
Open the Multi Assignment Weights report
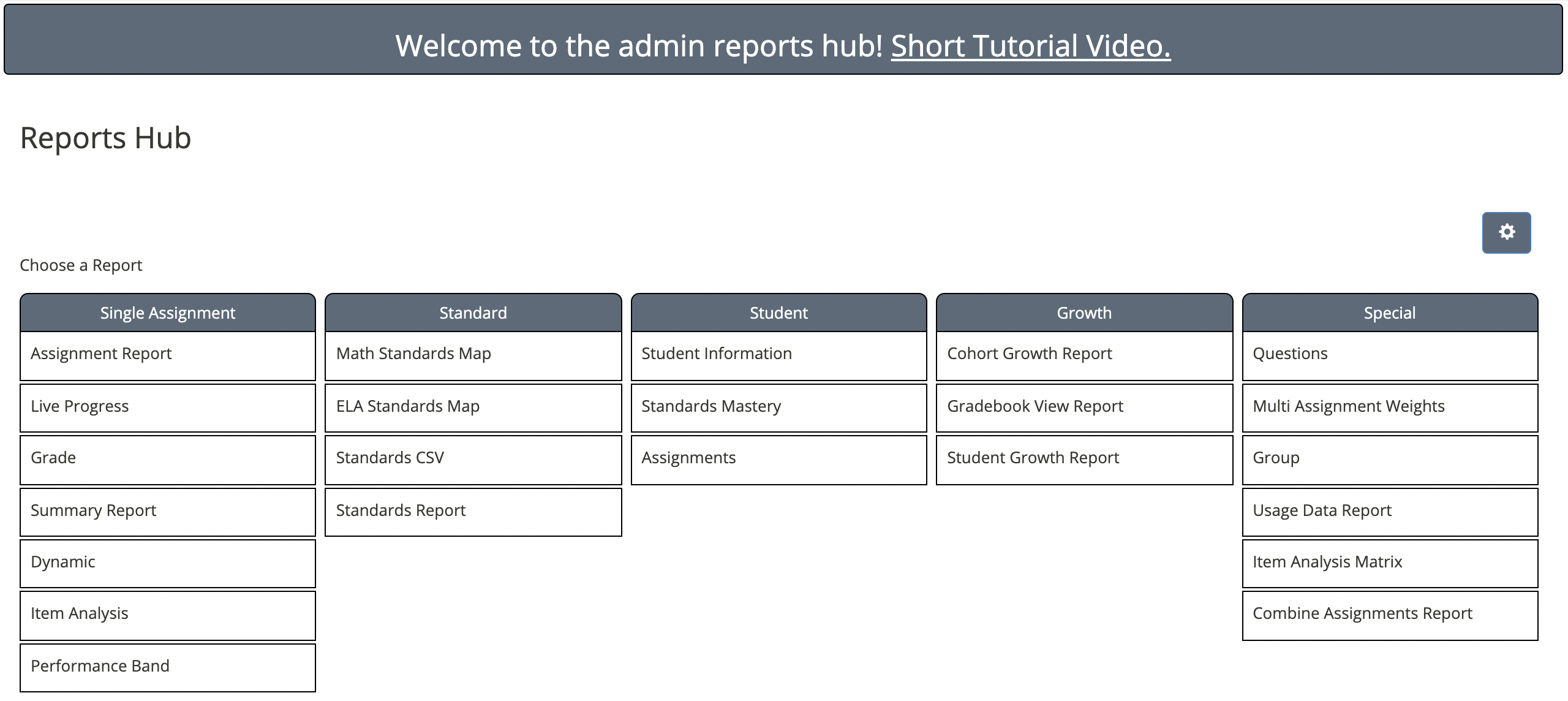click(x=1390, y=407)
